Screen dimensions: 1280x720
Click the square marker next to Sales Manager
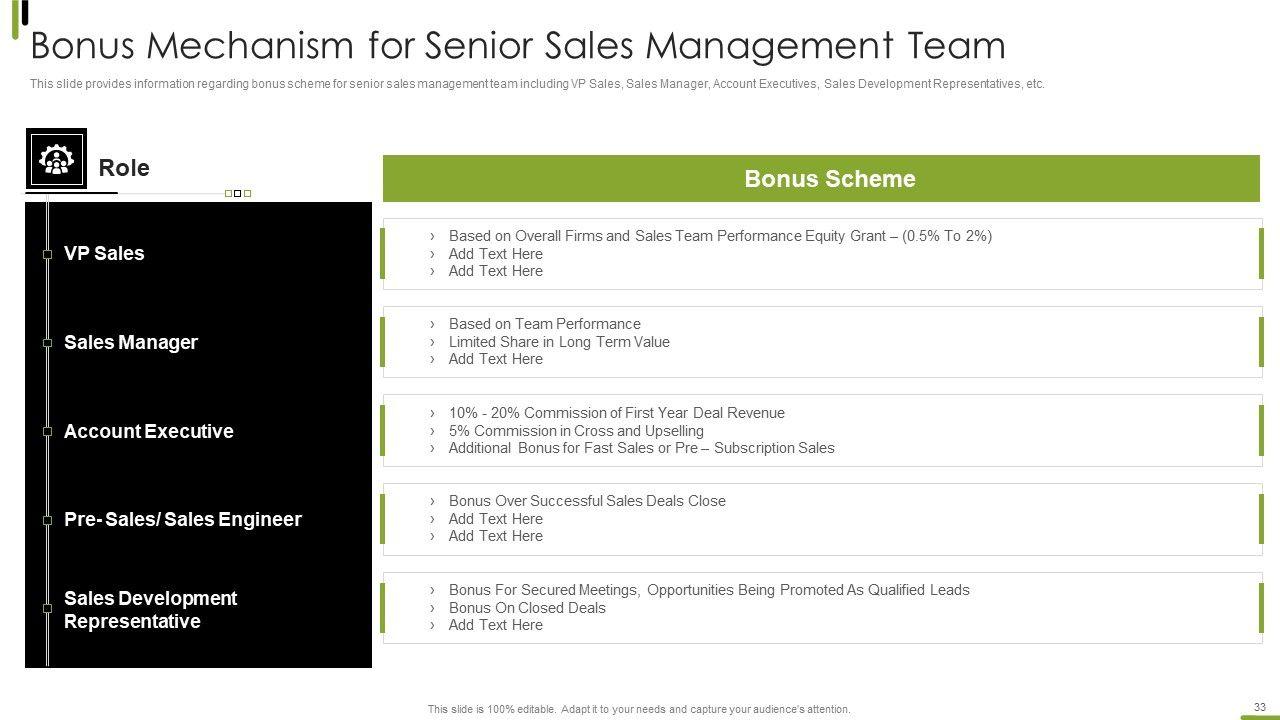[47, 343]
